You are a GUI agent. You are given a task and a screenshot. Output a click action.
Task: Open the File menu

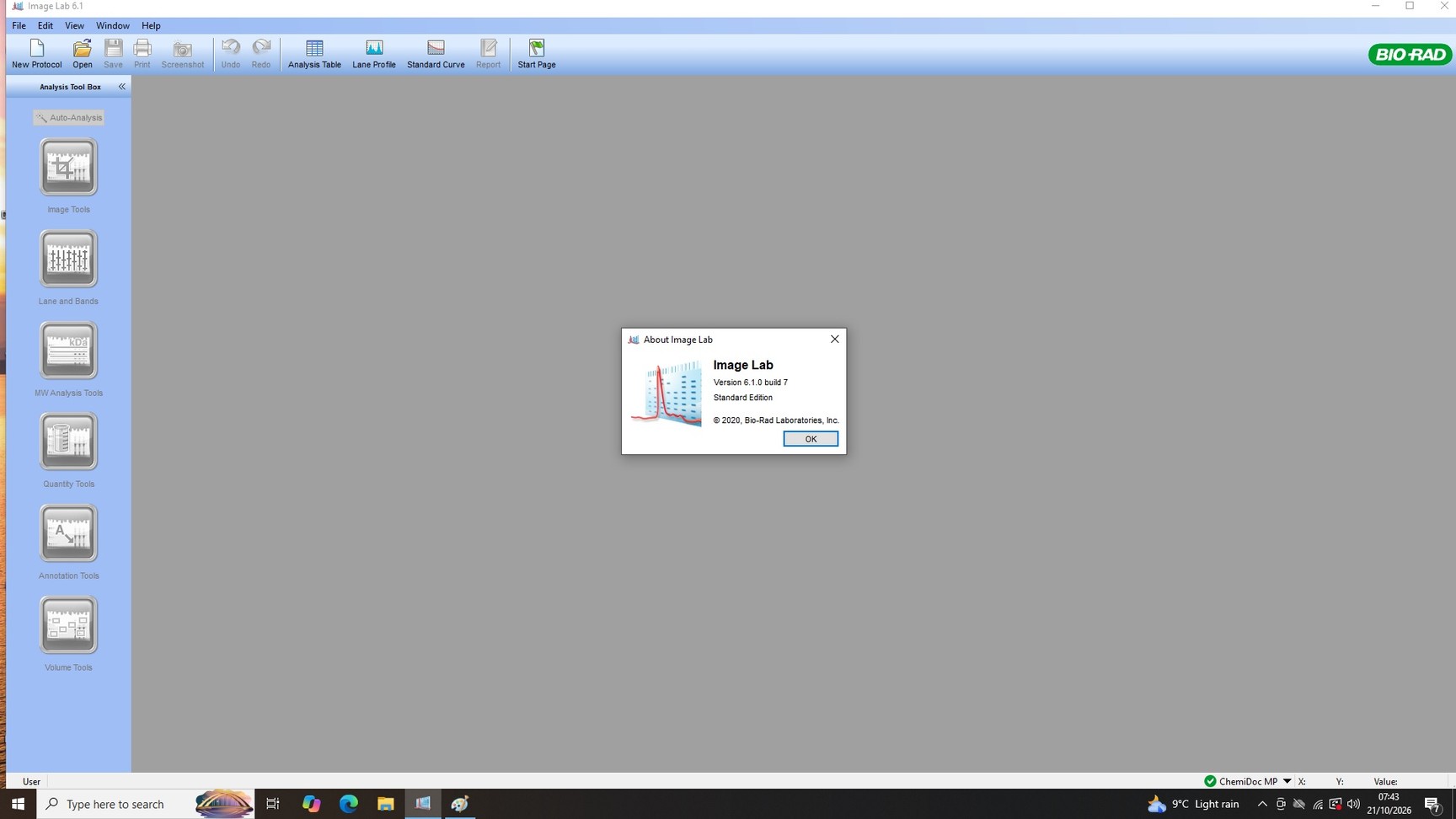pos(19,26)
